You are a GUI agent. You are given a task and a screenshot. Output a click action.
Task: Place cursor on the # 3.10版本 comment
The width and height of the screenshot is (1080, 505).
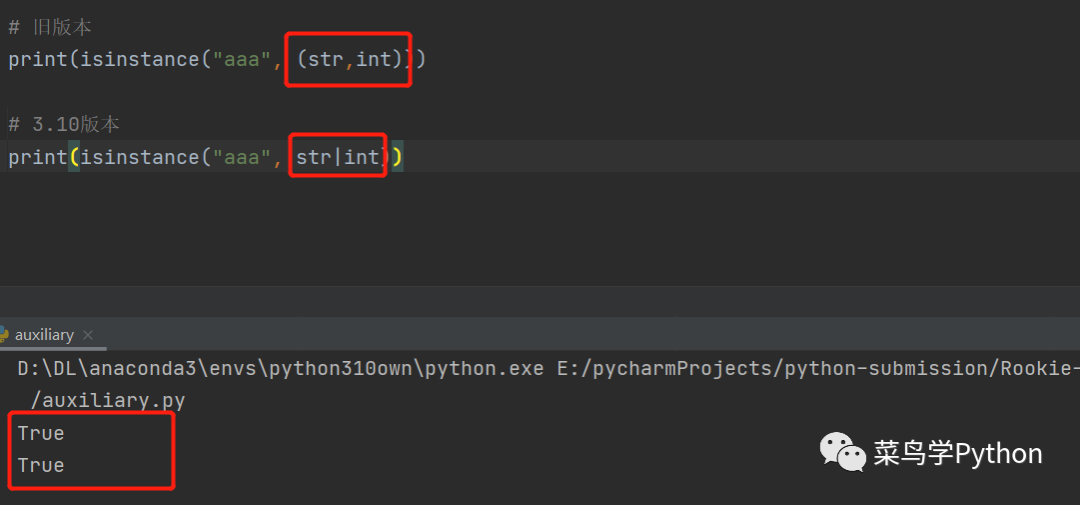[64, 124]
